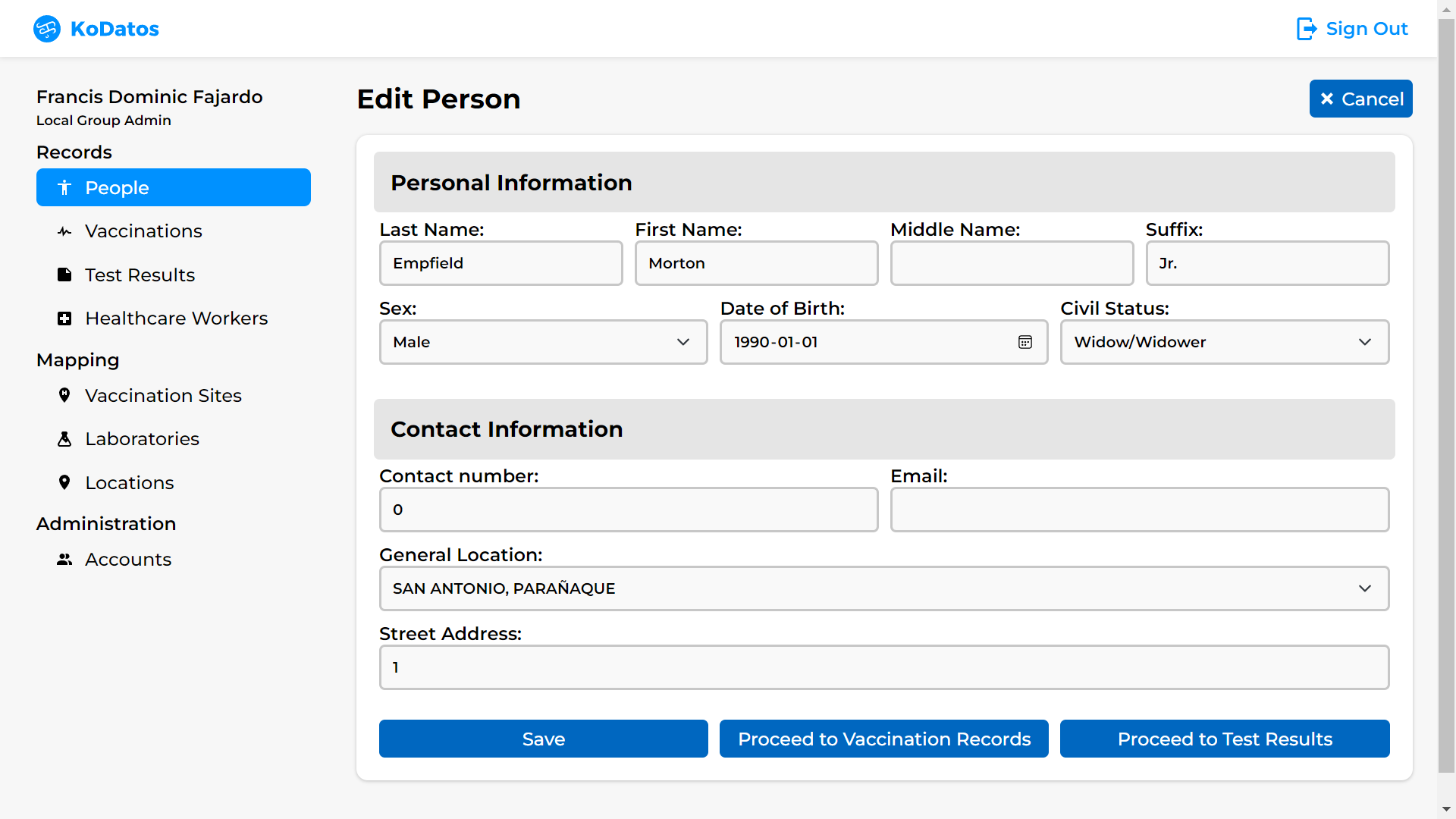Click the KoDatos logo icon

click(47, 29)
